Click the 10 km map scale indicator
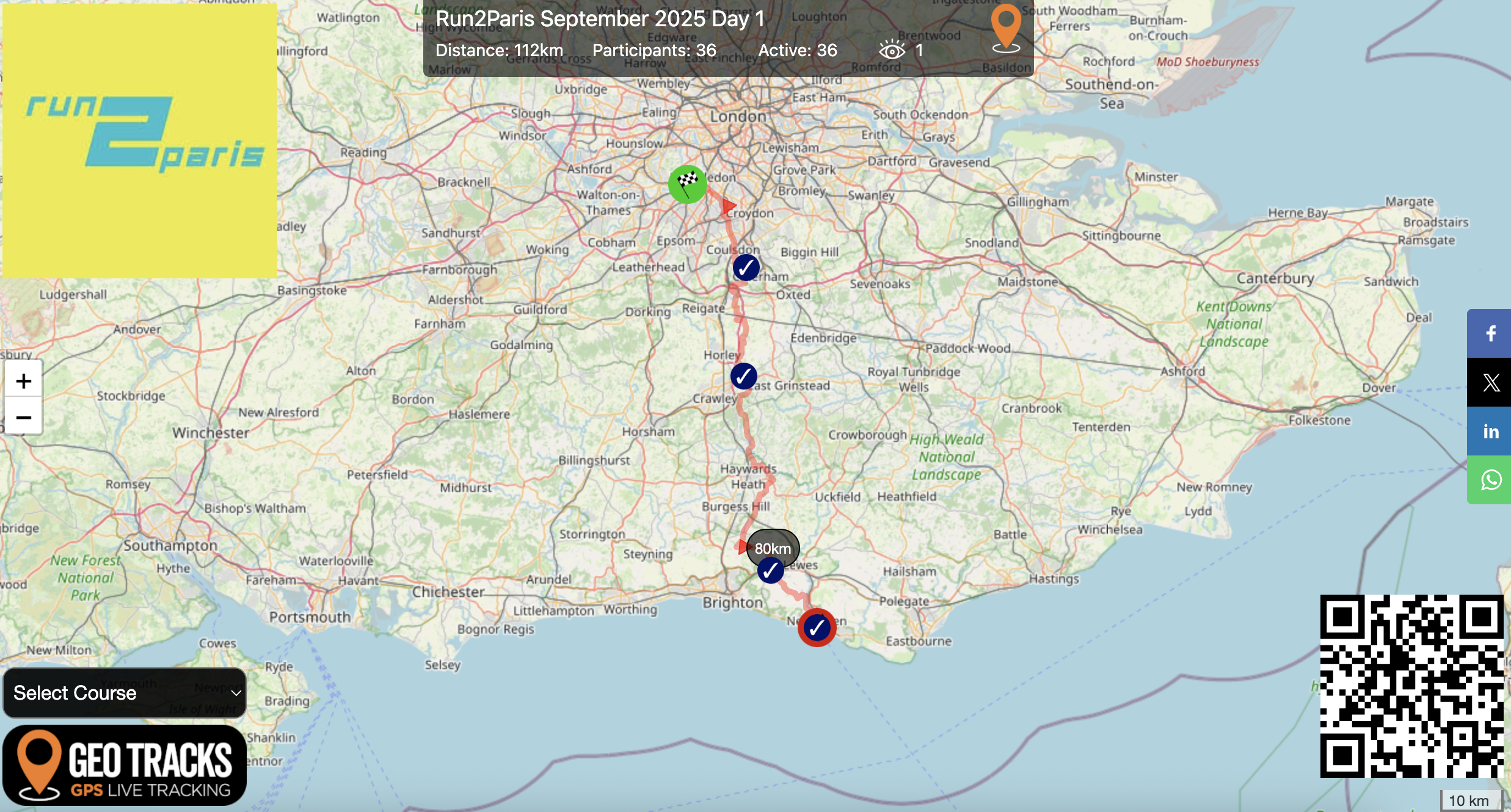The height and width of the screenshot is (812, 1511). tap(1471, 800)
